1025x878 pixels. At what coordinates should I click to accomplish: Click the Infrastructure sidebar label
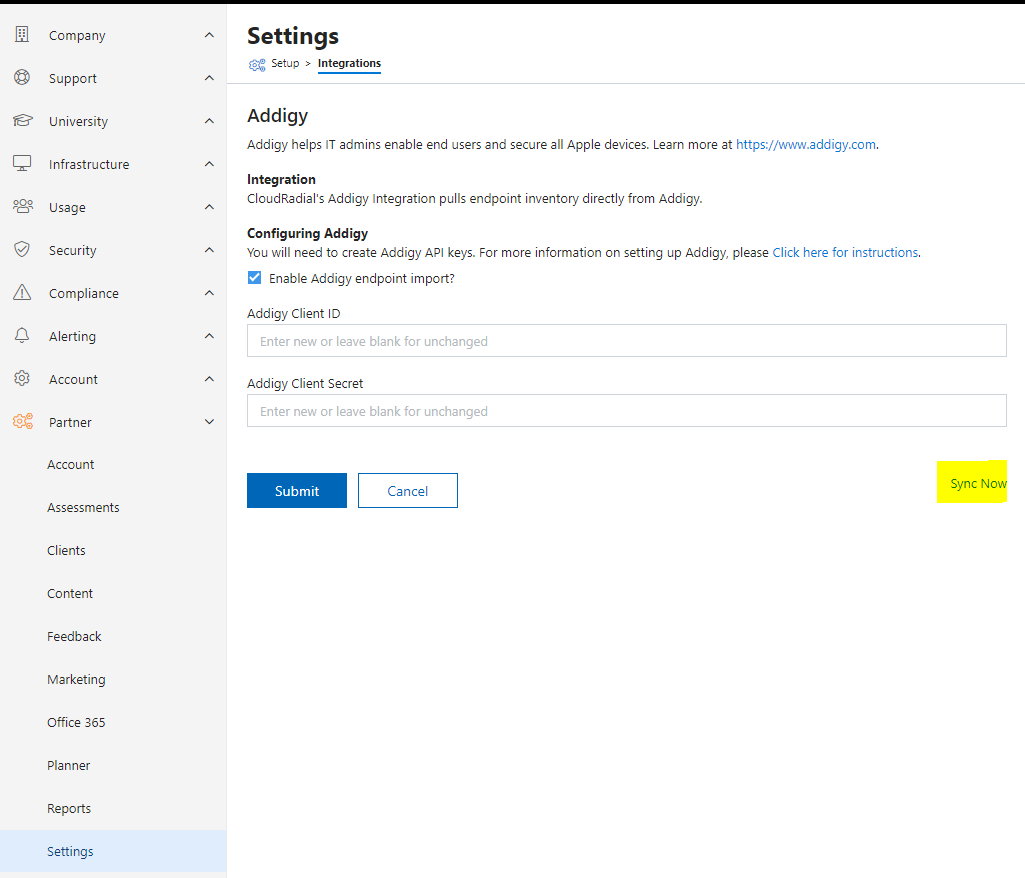(x=89, y=164)
